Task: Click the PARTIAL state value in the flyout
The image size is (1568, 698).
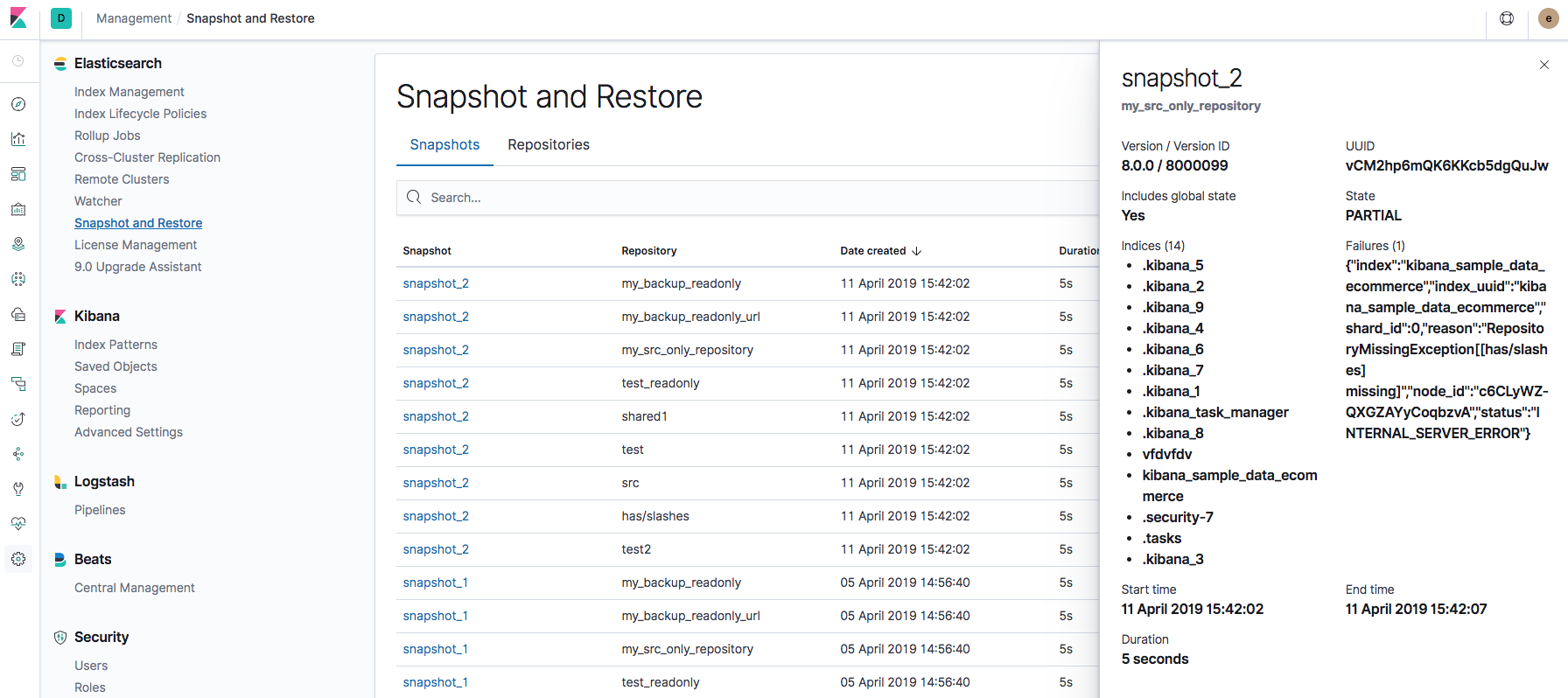Action: click(1374, 215)
